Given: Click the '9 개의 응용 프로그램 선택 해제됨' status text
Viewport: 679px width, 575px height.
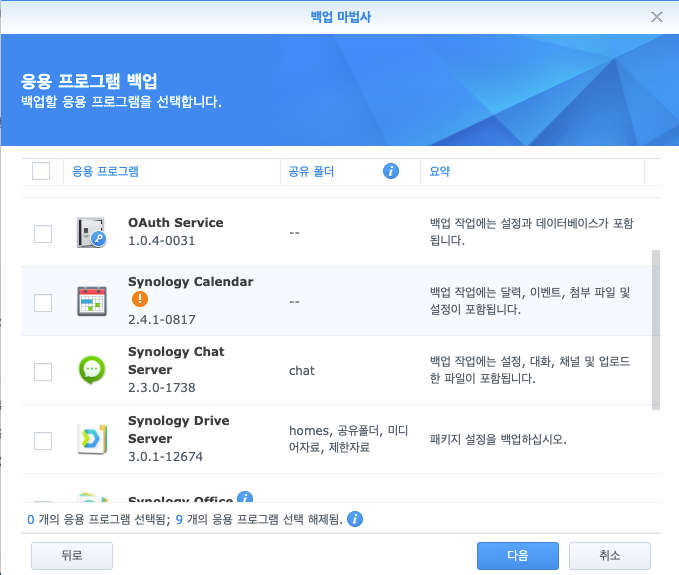Looking at the screenshot, I should click(x=259, y=519).
